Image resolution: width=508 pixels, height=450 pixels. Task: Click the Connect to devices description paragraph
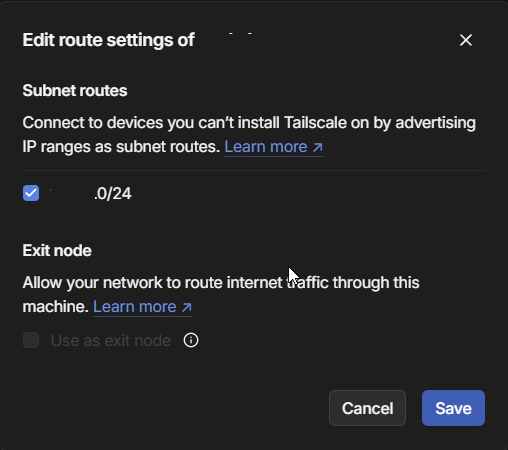point(249,135)
